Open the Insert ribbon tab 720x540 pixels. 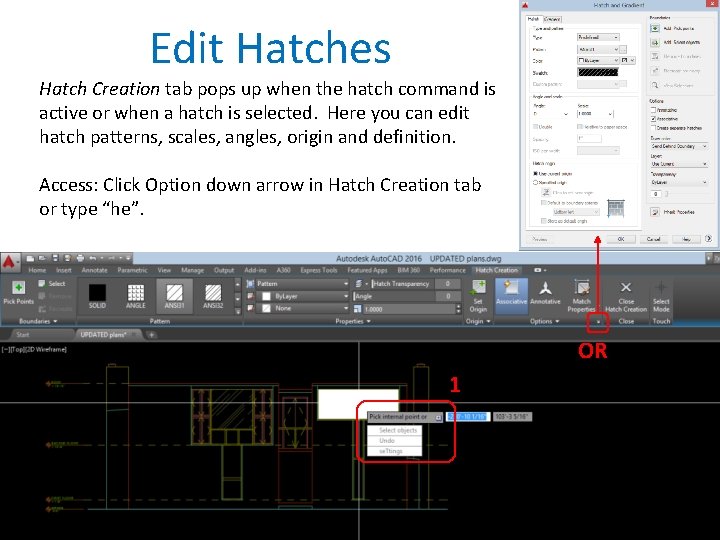64,270
